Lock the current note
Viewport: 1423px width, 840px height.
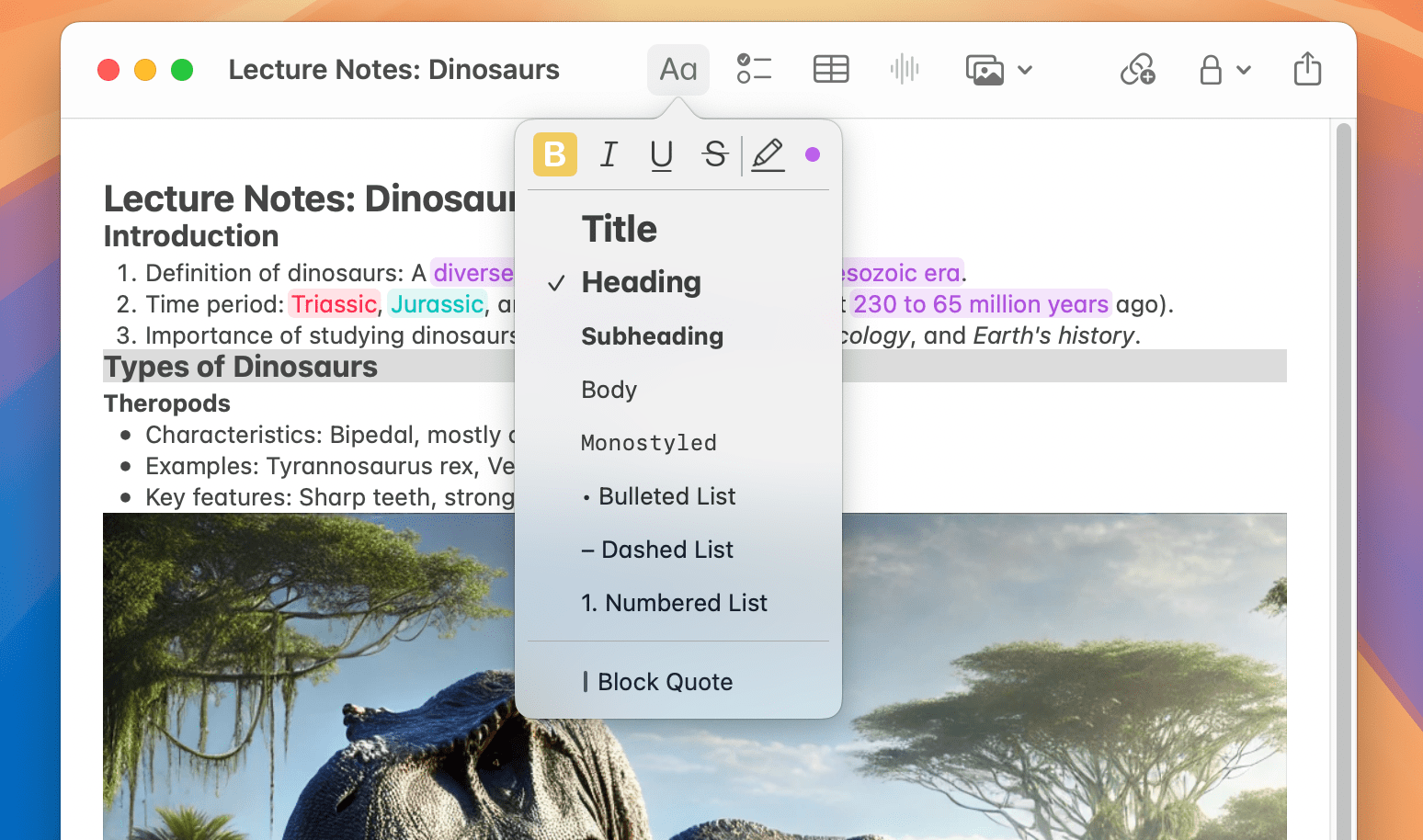1212,69
